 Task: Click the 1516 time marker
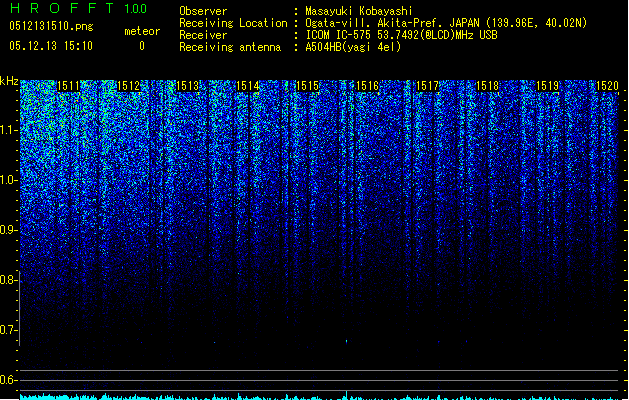pos(367,86)
